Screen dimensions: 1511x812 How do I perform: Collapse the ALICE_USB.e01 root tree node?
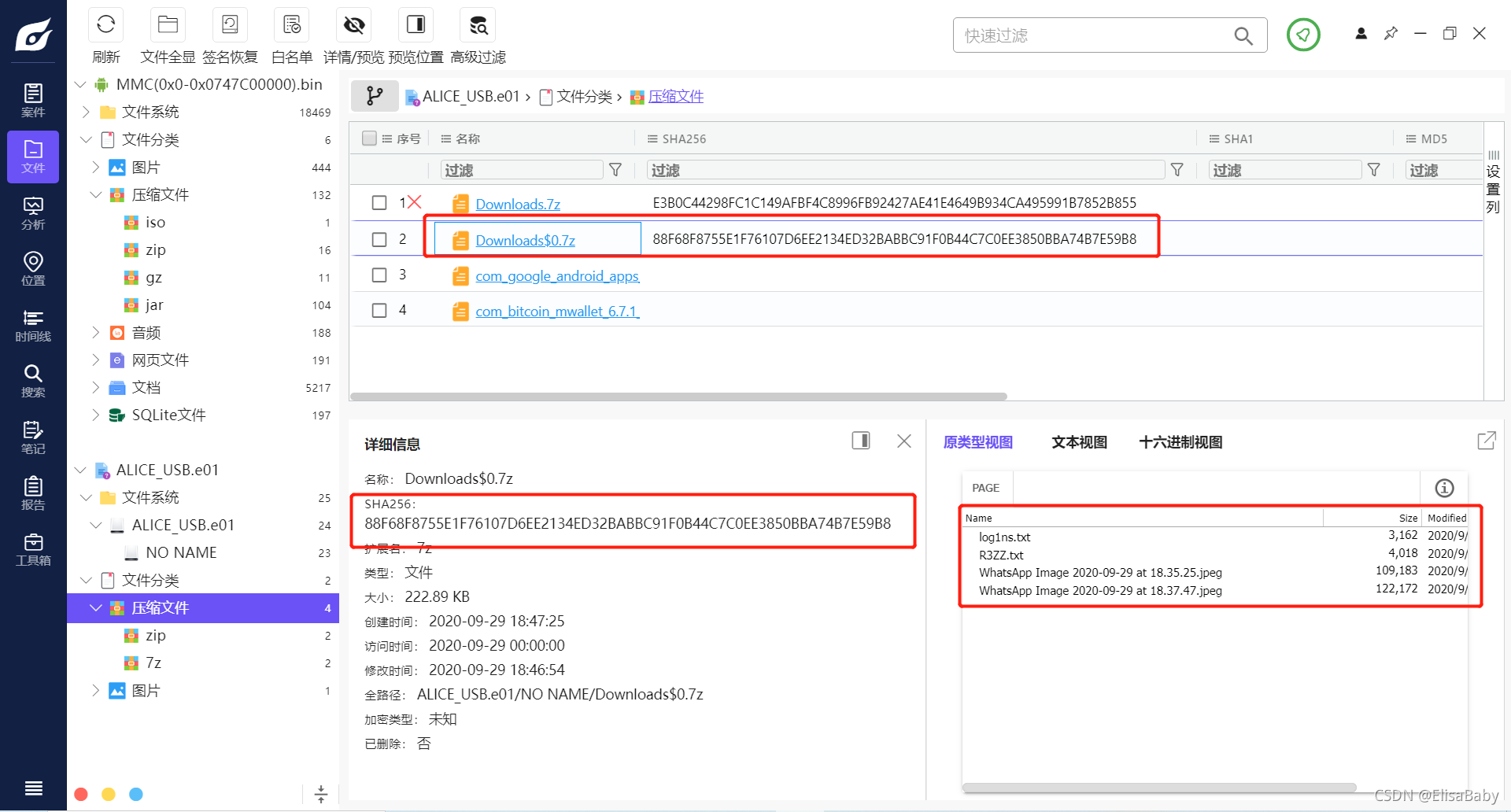80,470
